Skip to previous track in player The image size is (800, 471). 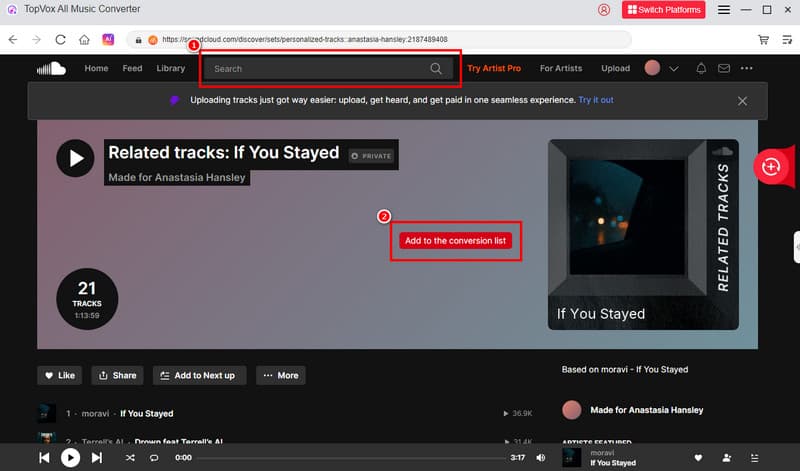44,458
